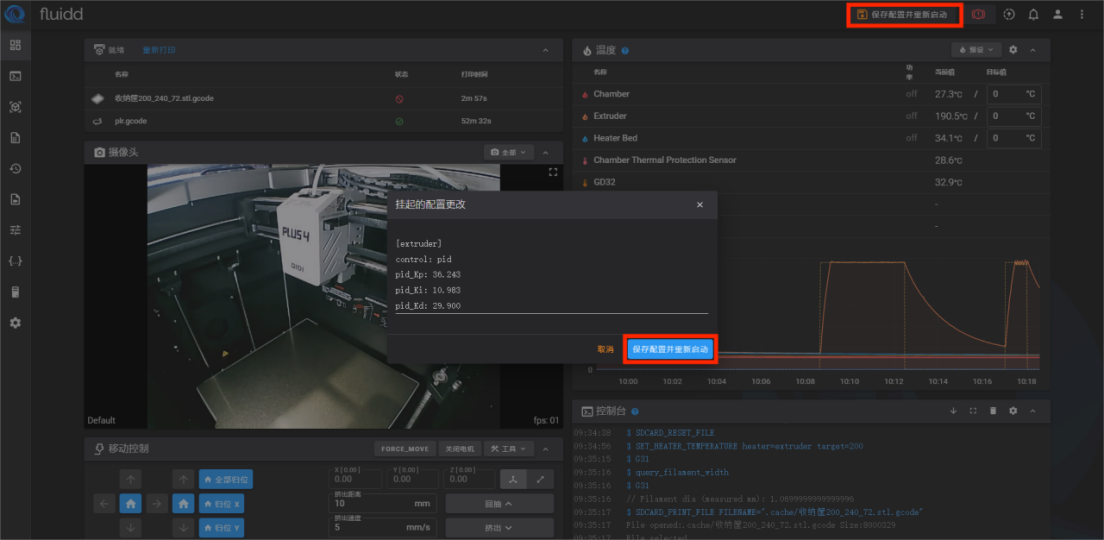1104x540 pixels.
Task: Open the three-dot top bar menu
Action: coord(1081,15)
